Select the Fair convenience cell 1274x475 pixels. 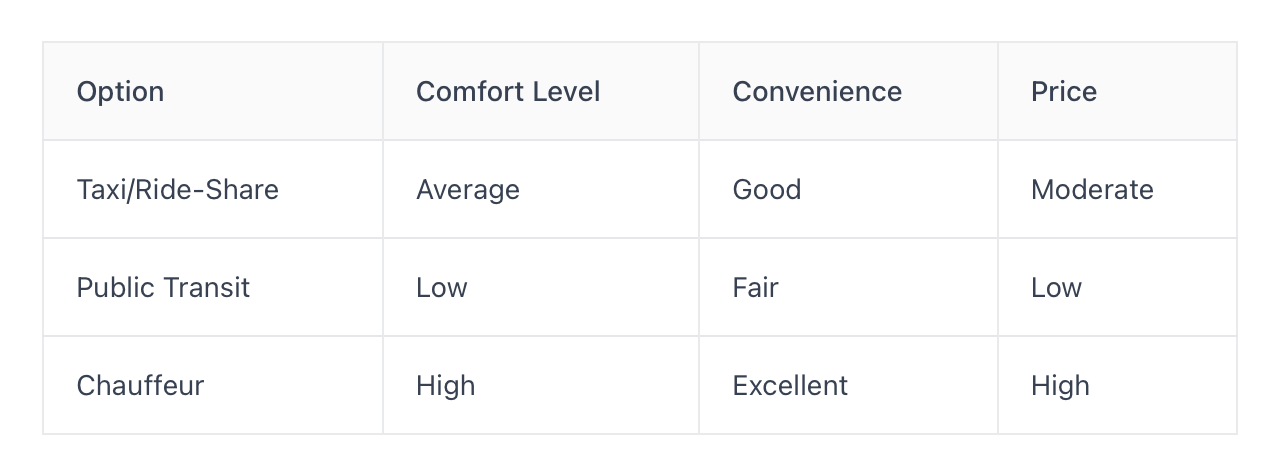pos(755,288)
